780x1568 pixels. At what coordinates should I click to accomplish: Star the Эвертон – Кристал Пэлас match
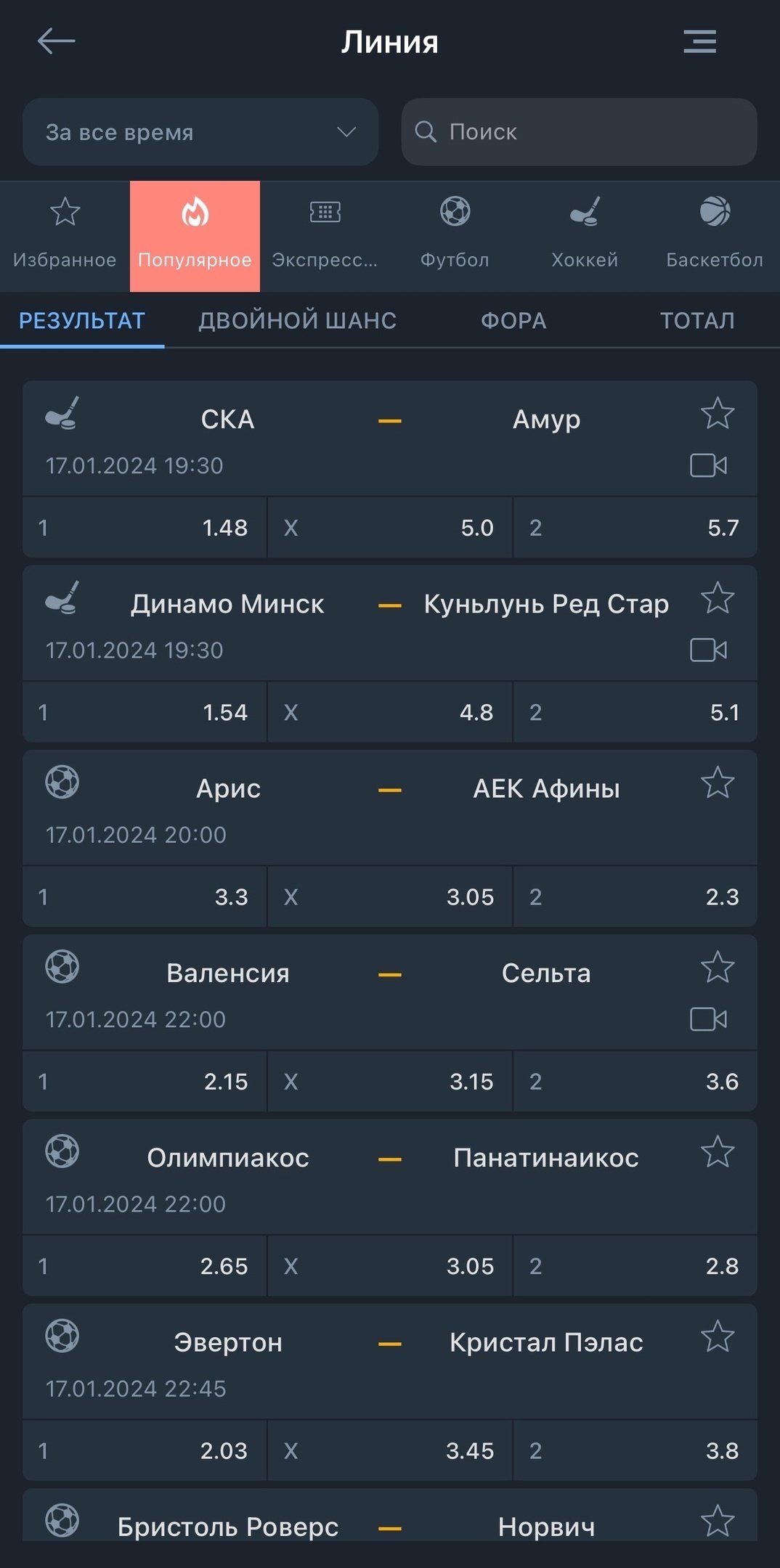coord(718,1337)
